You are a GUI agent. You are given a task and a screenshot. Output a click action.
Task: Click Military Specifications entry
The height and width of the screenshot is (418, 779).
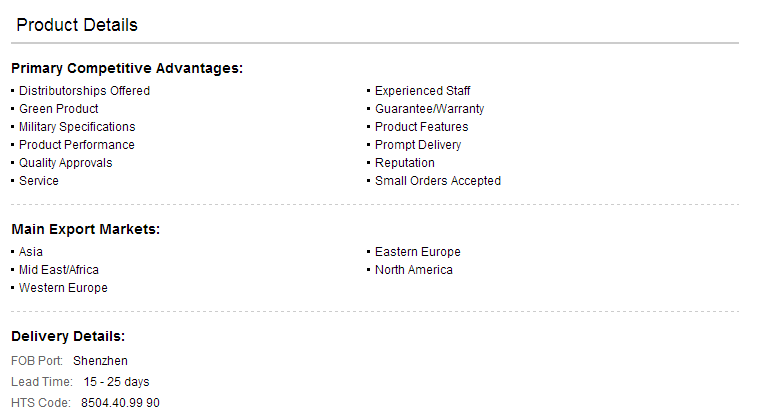tap(77, 127)
